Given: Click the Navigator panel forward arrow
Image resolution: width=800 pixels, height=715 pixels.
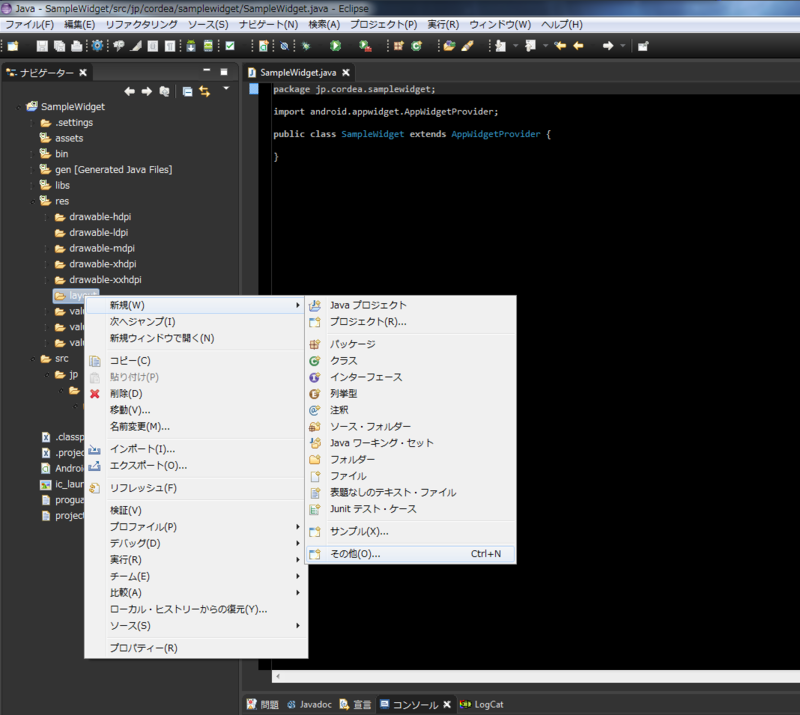Looking at the screenshot, I should point(147,91).
